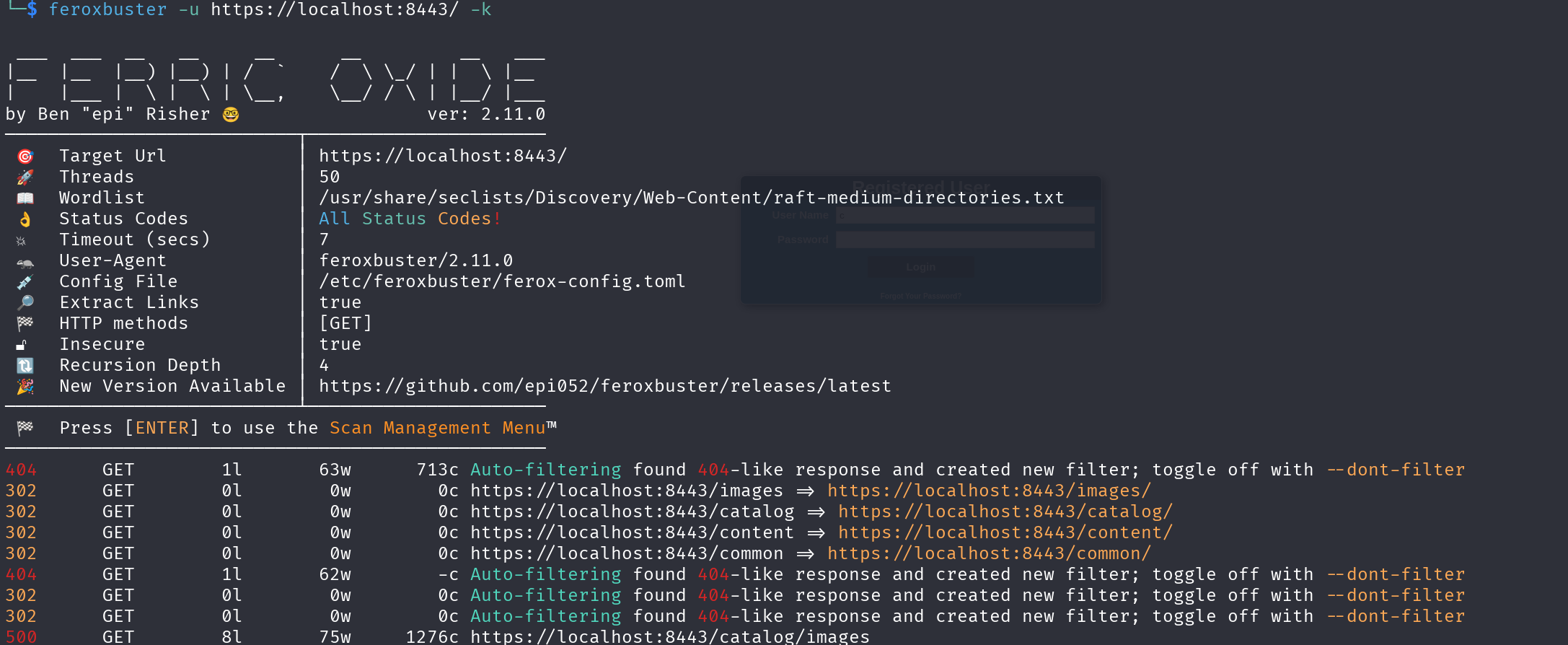Click the target emoji beside Target Url
The image size is (1568, 645).
click(x=25, y=157)
